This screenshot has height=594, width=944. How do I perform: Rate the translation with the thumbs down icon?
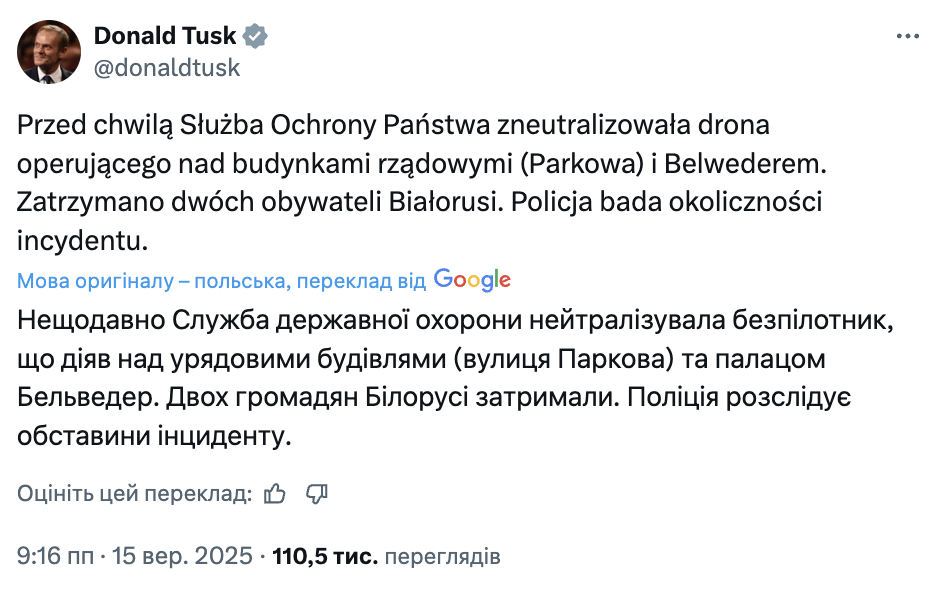coord(317,493)
